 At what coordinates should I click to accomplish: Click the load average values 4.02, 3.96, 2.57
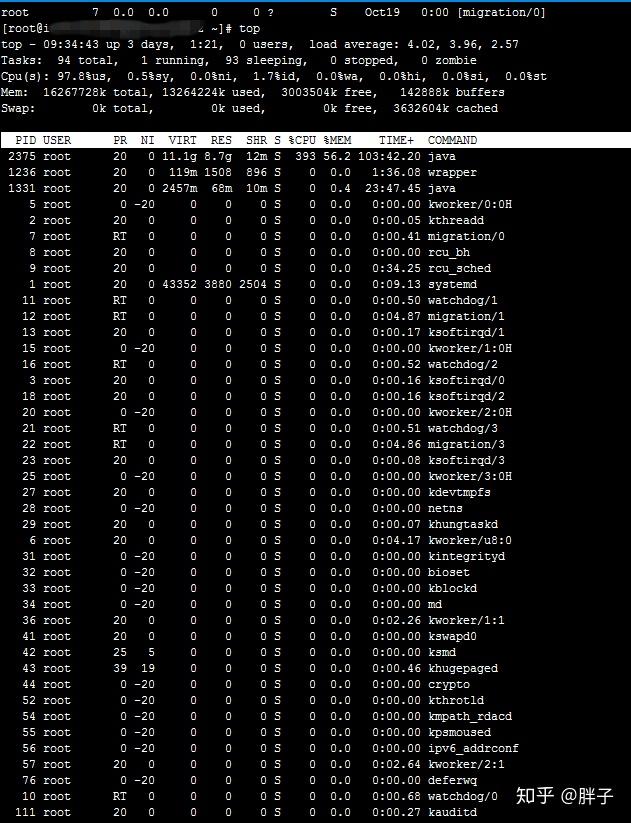(463, 45)
